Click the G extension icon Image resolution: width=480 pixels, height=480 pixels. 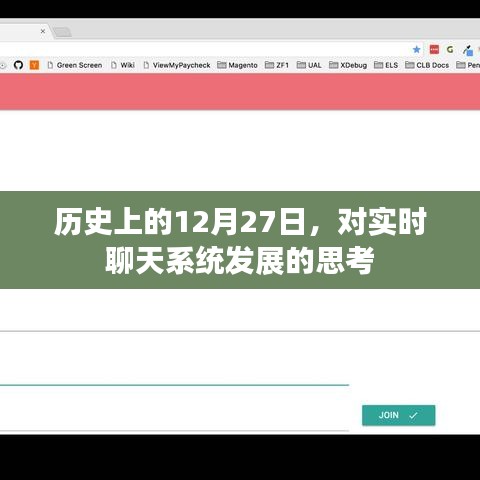450,50
